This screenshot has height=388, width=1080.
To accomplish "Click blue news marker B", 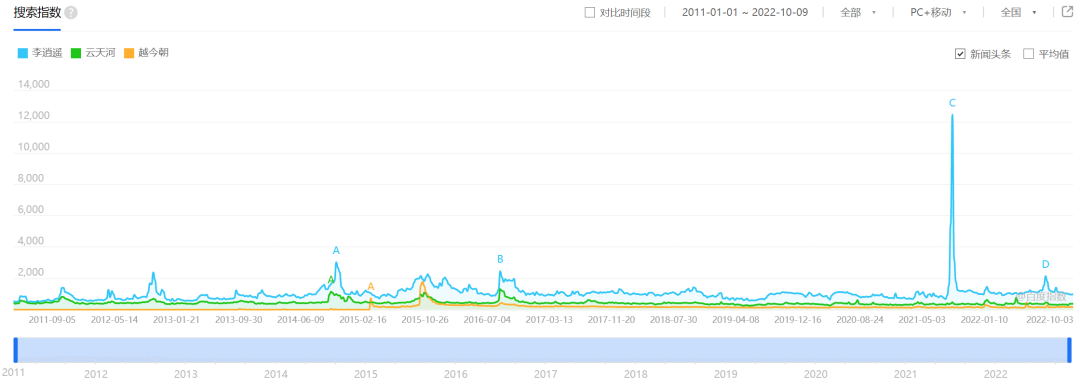I will (501, 259).
